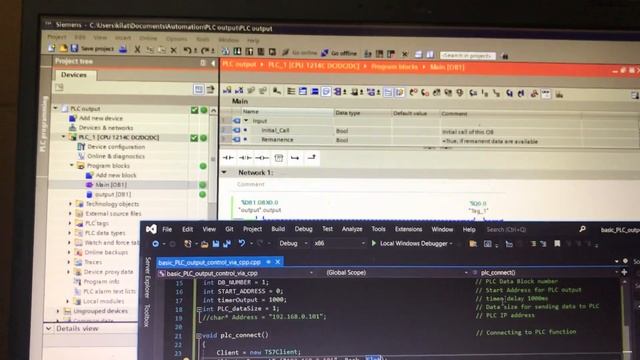This screenshot has width=640, height=360.
Task: Open the Debug configuration dropdown
Action: point(293,243)
